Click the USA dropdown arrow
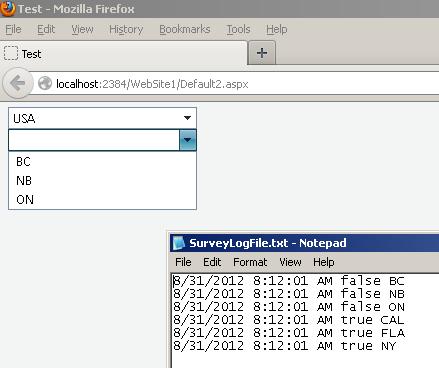This screenshot has width=439, height=368. 187,118
